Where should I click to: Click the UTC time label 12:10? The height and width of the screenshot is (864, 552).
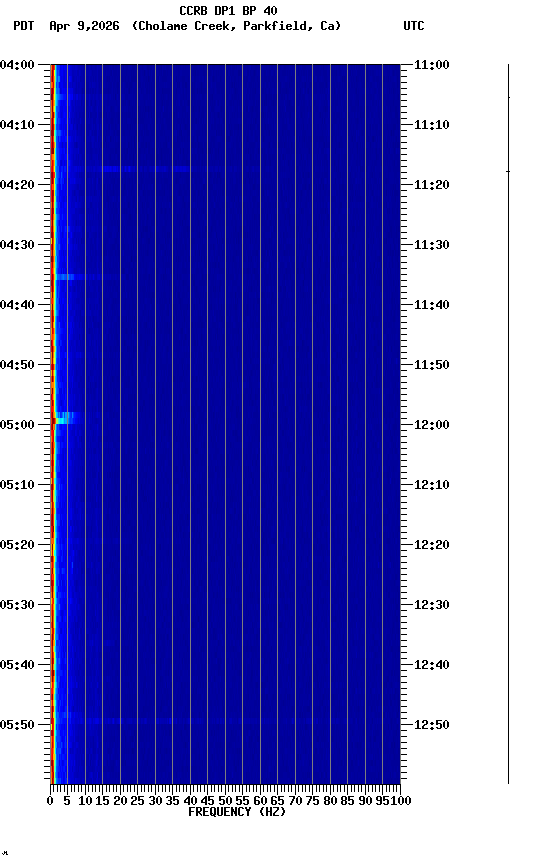click(x=431, y=485)
